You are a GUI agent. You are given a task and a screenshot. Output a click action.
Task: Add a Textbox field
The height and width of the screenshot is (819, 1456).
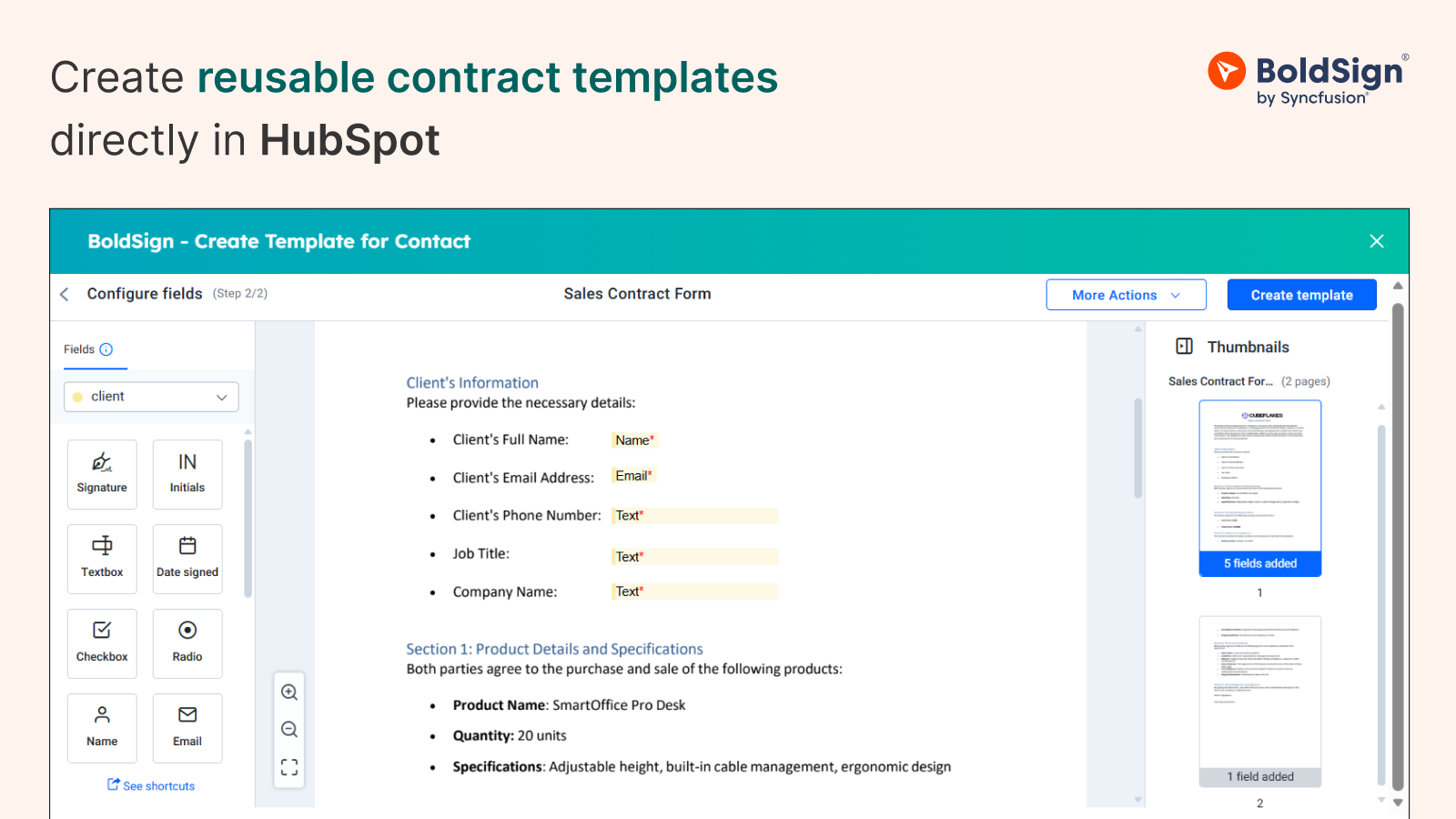pos(101,558)
